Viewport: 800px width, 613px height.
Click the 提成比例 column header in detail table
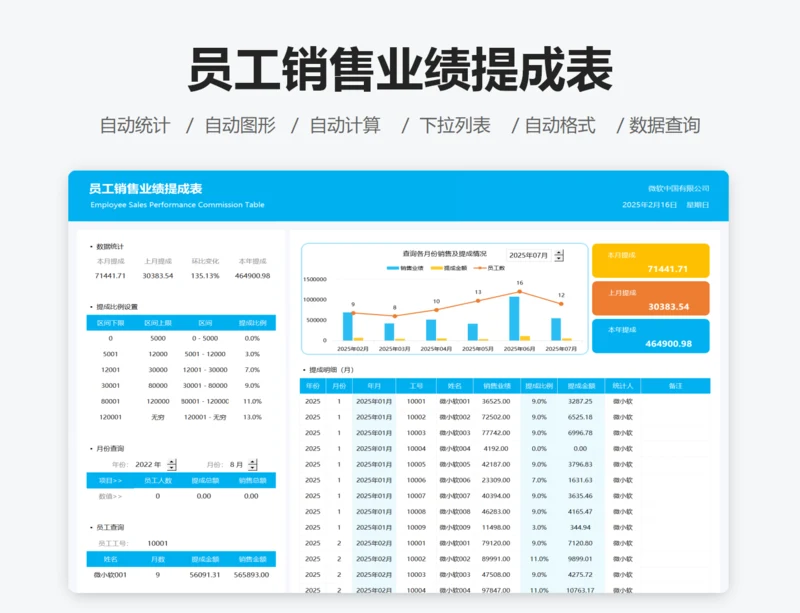coord(539,386)
